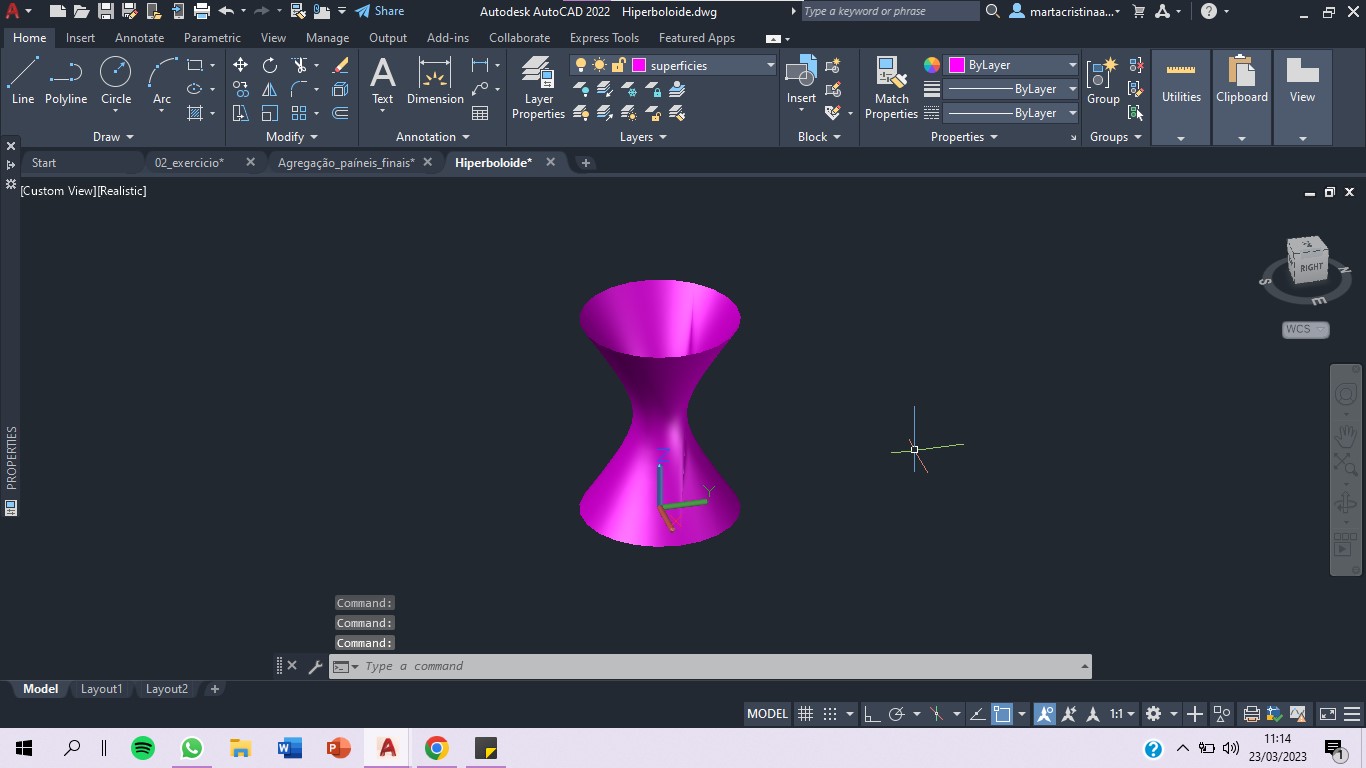Click the Share button
The height and width of the screenshot is (768, 1366).
point(380,11)
